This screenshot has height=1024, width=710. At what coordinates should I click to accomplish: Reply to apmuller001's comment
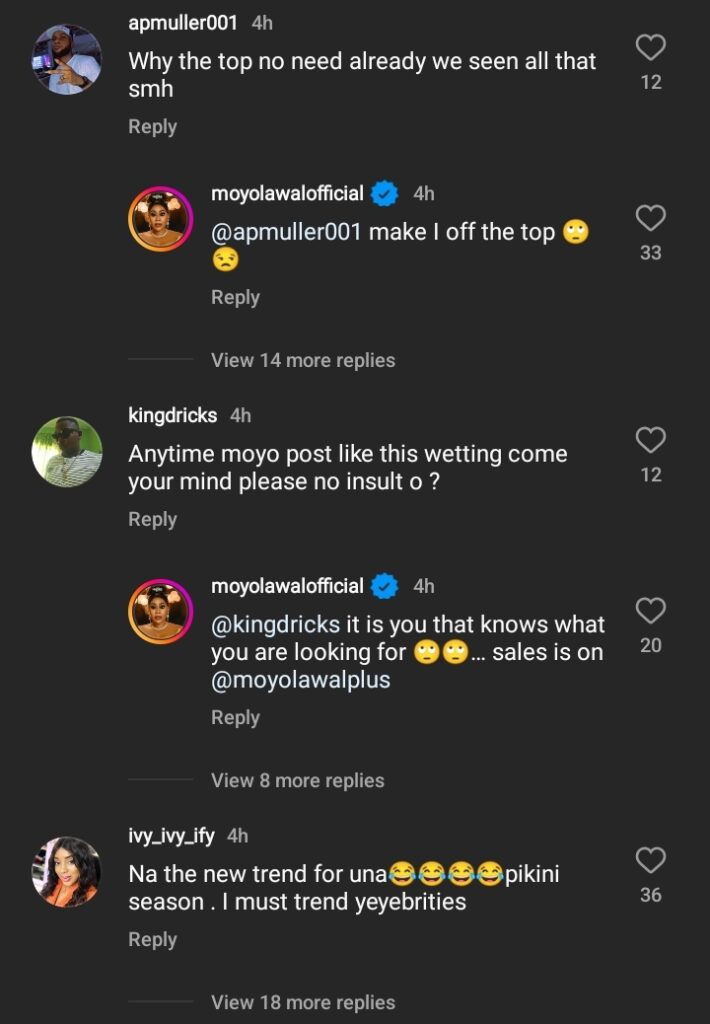point(152,127)
